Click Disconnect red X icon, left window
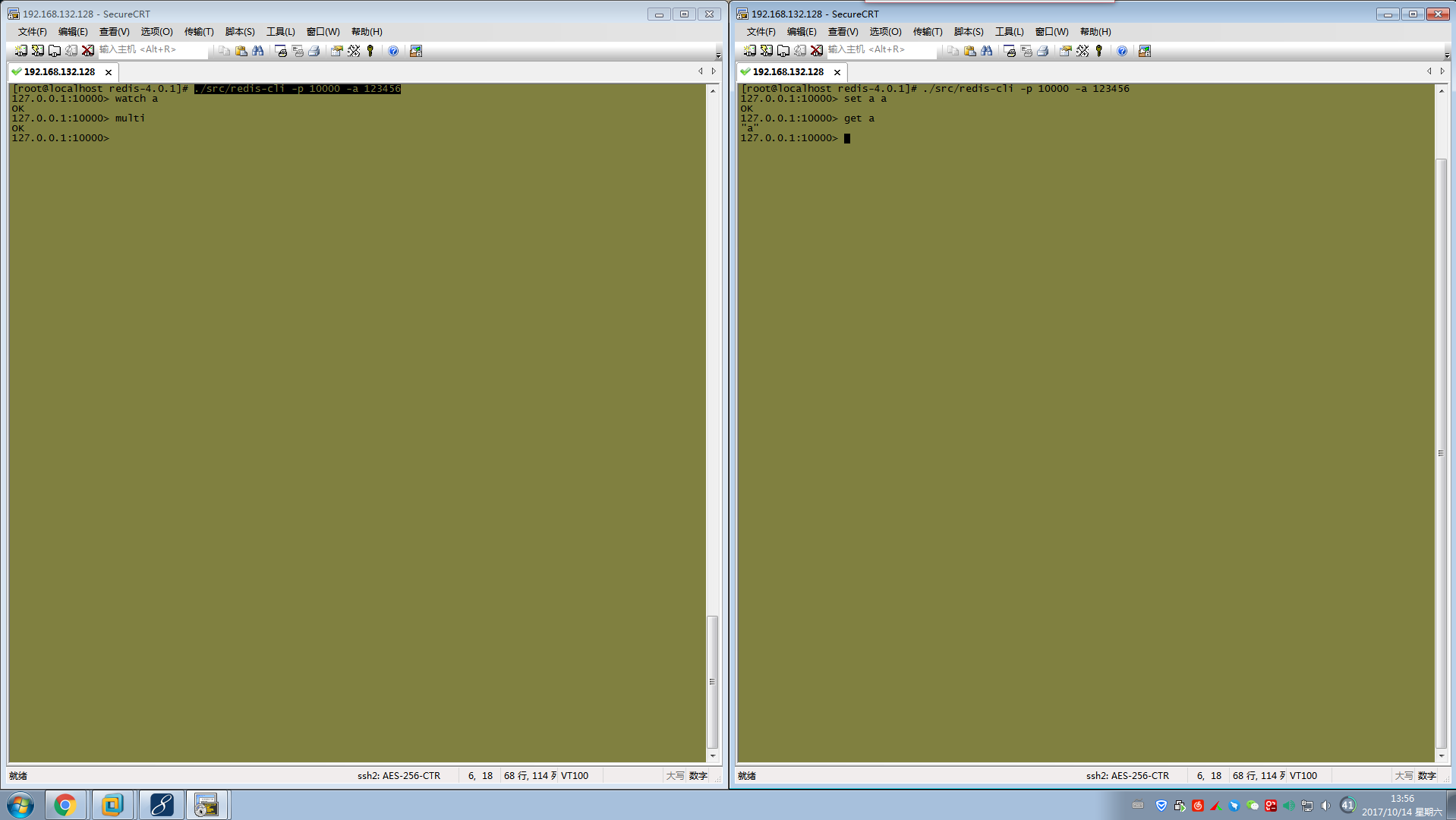This screenshot has height=820, width=1456. 88,51
